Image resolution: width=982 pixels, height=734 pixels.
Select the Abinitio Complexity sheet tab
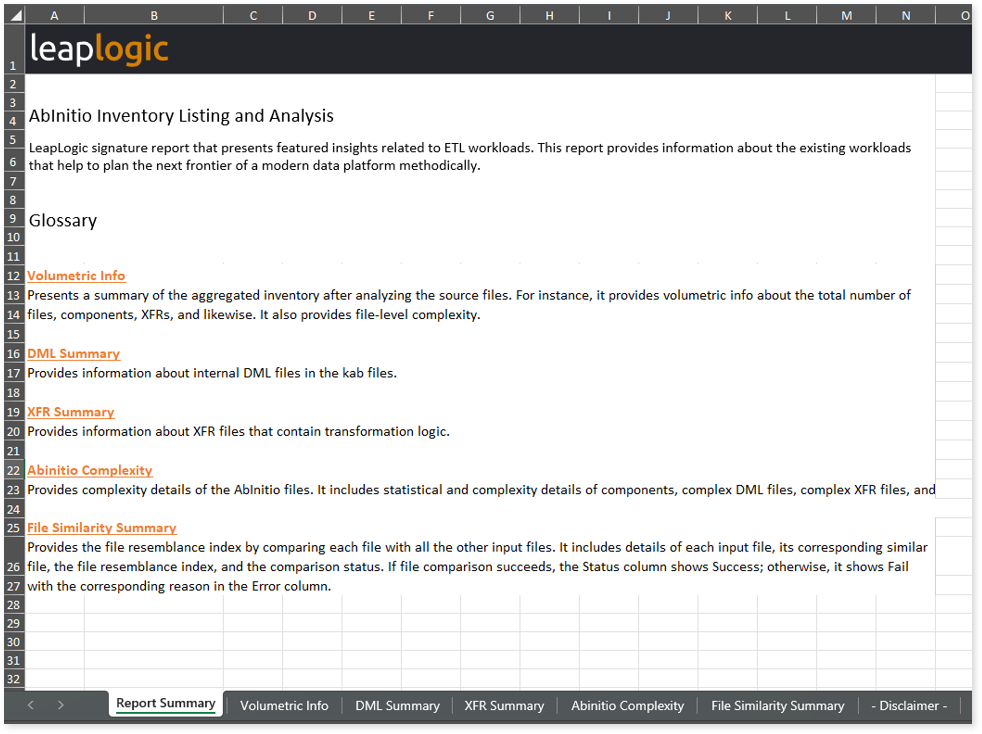(627, 705)
